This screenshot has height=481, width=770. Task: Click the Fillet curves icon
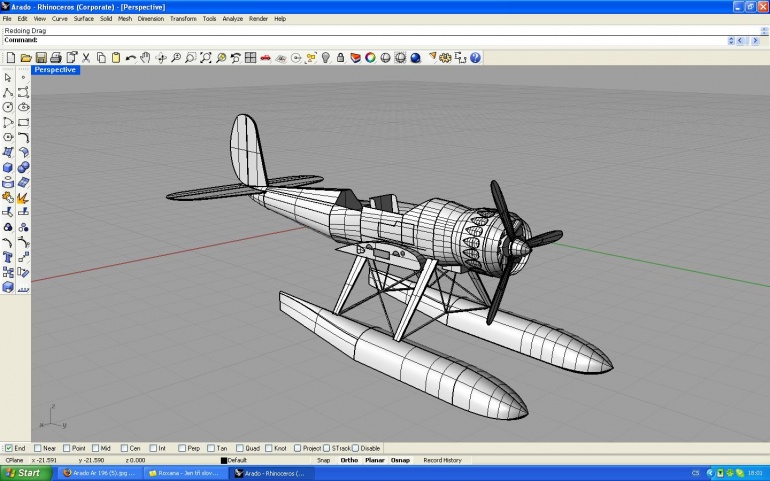(23, 138)
